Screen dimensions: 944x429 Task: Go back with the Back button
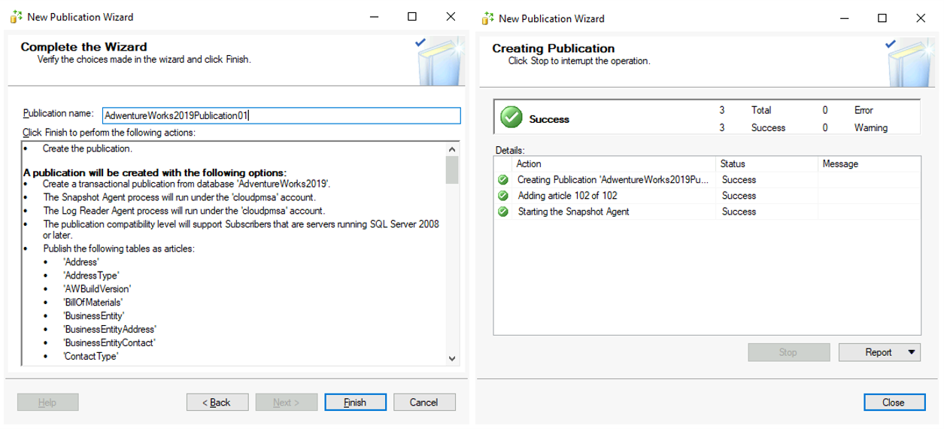217,402
